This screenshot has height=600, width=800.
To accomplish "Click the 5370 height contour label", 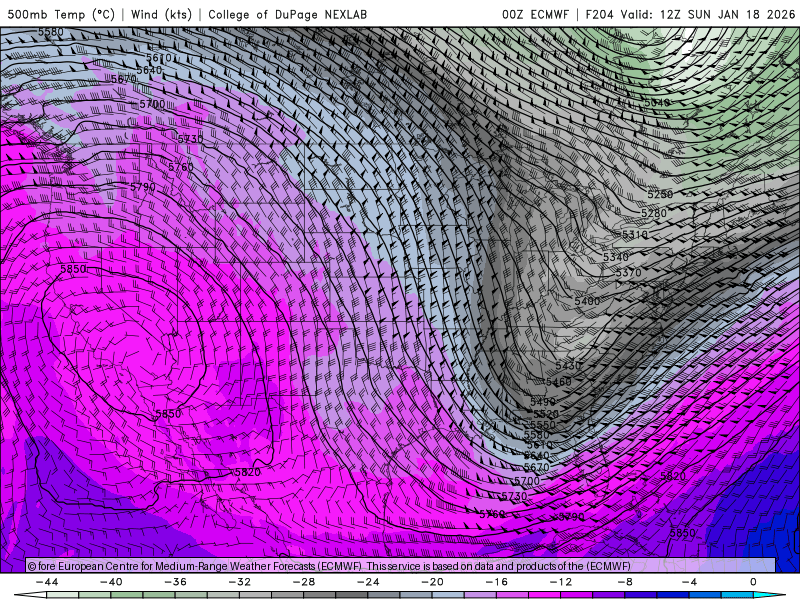I will (x=628, y=273).
